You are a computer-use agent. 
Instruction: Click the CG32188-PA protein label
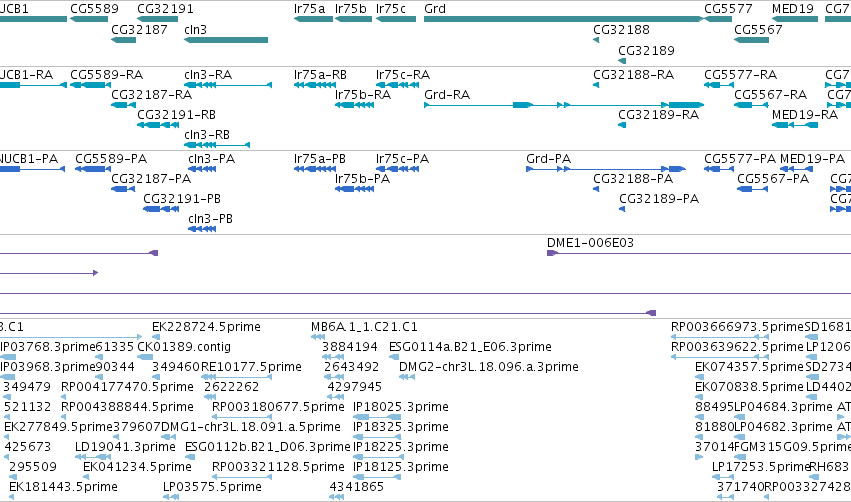633,179
